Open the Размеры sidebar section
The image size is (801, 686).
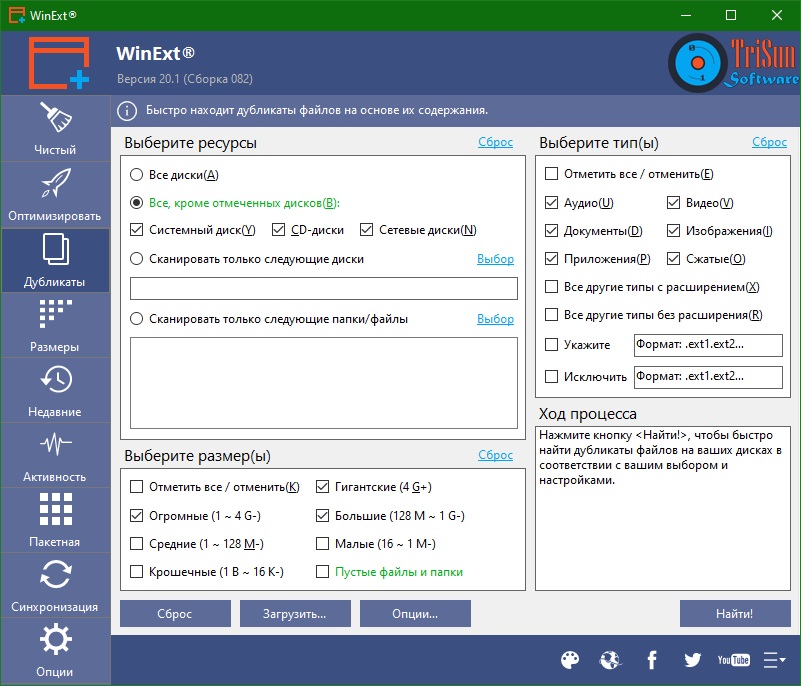point(55,325)
